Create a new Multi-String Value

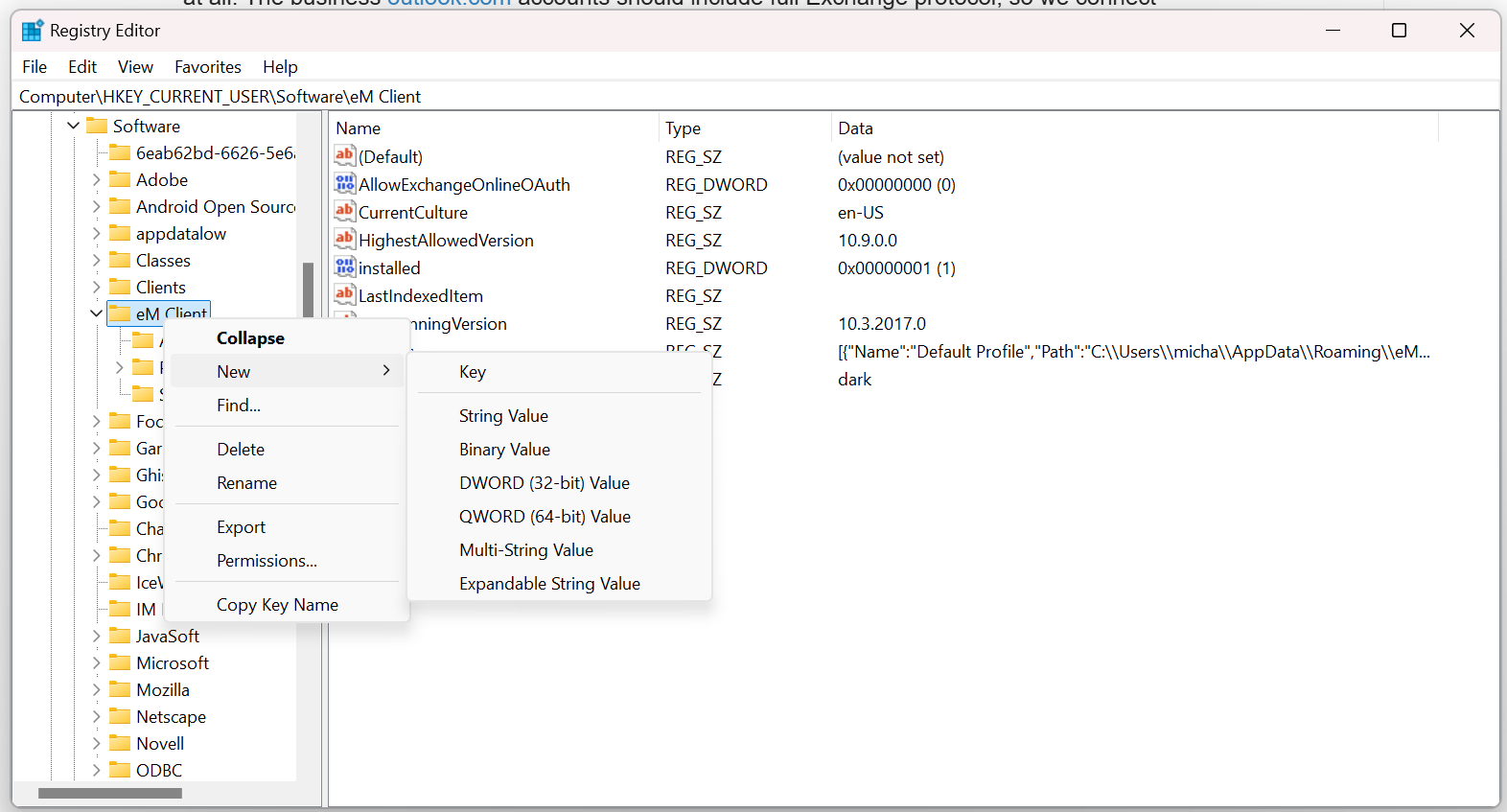560,550
